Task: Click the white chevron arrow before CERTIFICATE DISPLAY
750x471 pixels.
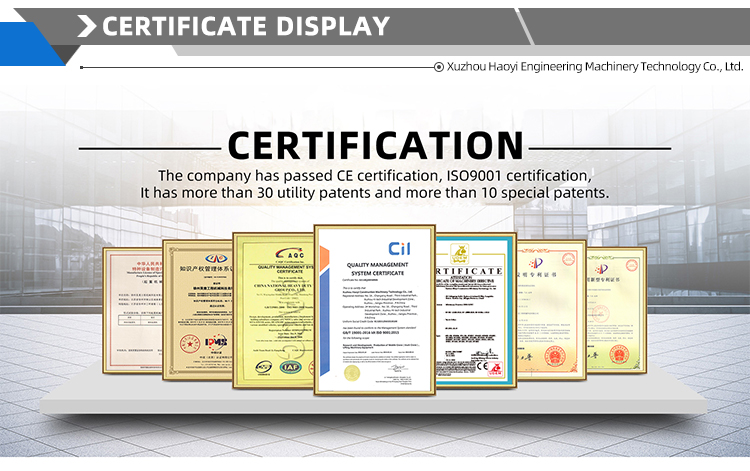Action: click(87, 26)
